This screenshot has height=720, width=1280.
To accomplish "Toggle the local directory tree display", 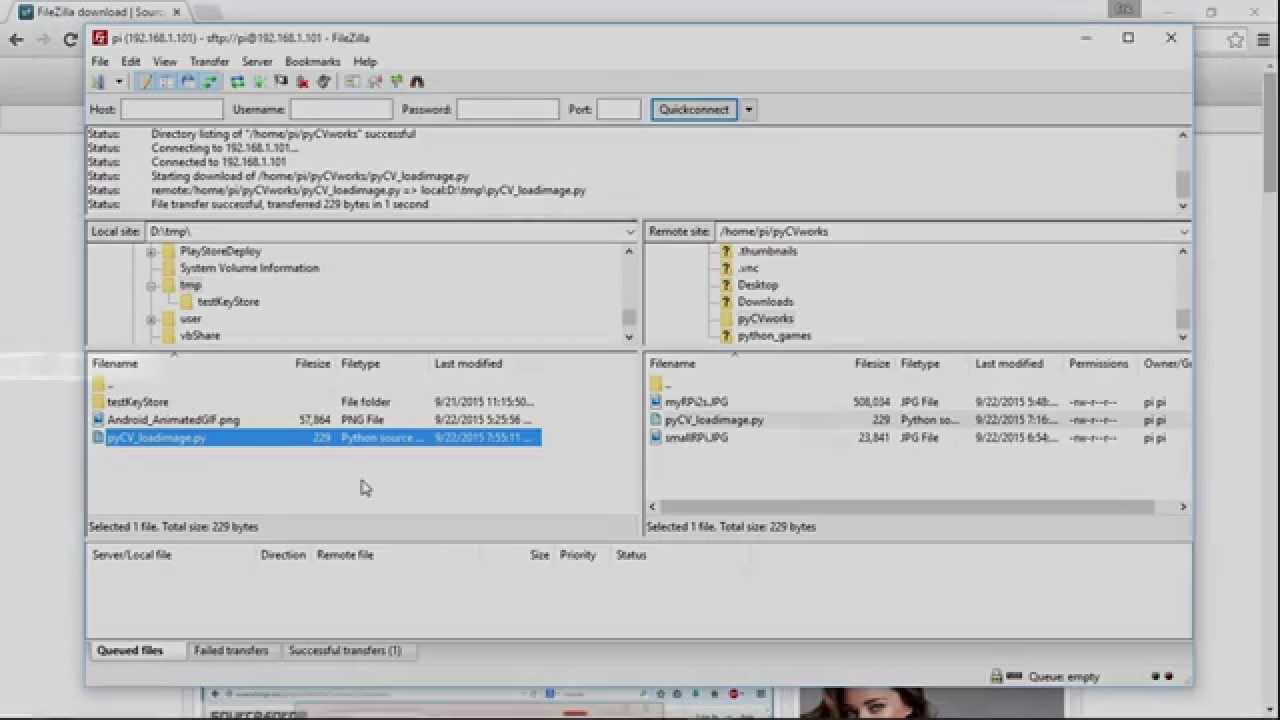I will [x=166, y=82].
